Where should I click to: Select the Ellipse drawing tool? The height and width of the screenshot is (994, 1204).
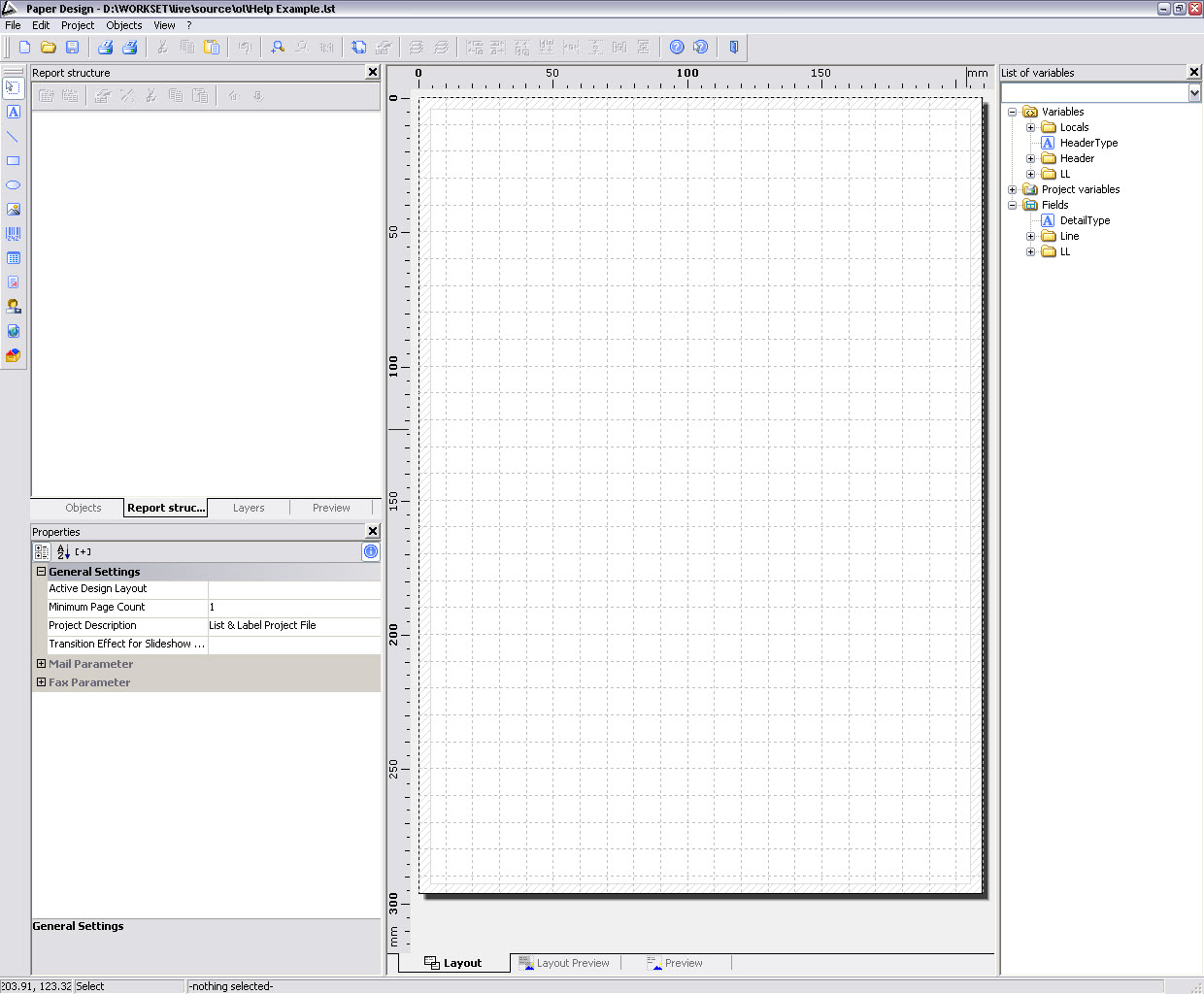(13, 184)
